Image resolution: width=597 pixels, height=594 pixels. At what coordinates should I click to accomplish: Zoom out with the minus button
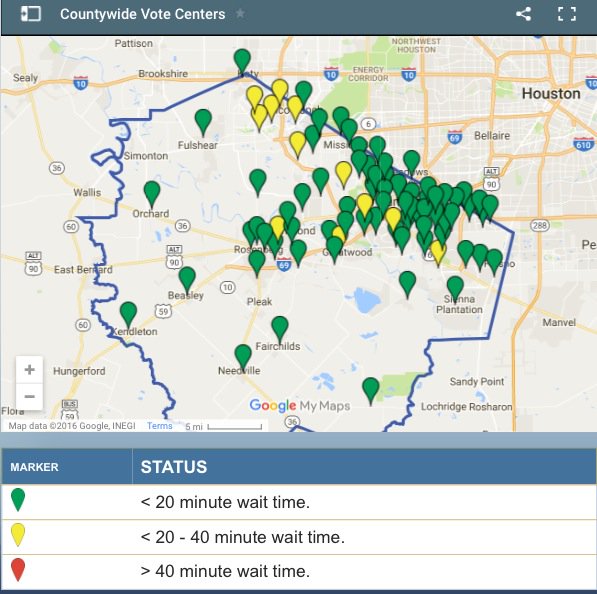click(29, 396)
